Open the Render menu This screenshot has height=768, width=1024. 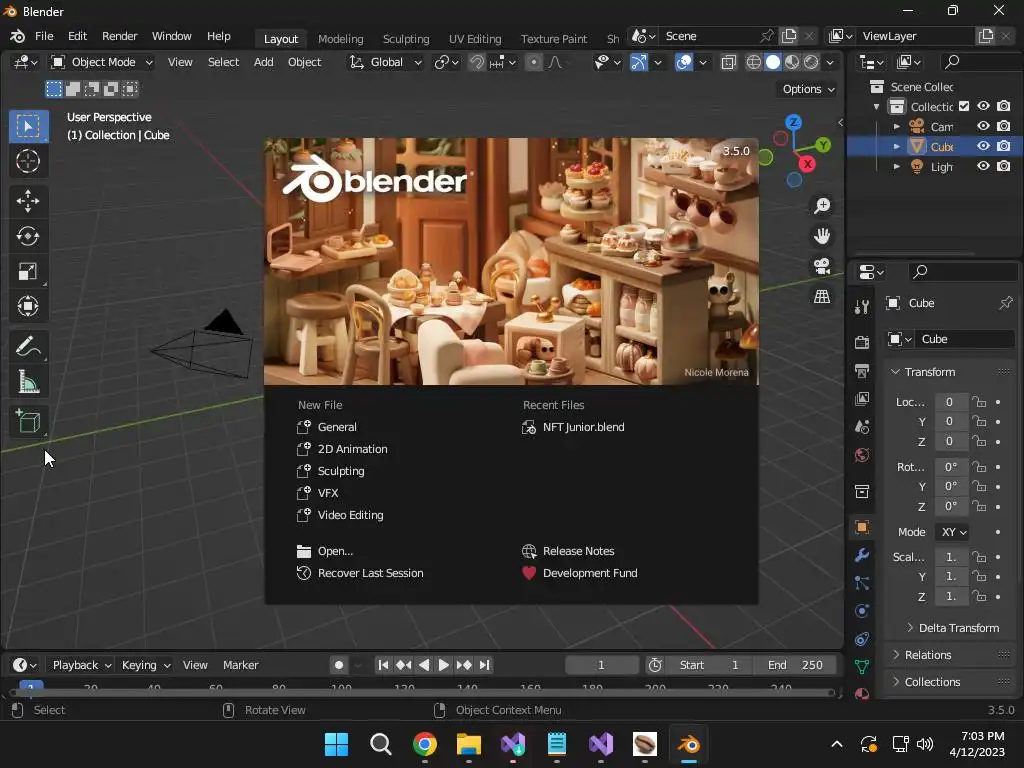click(x=120, y=36)
